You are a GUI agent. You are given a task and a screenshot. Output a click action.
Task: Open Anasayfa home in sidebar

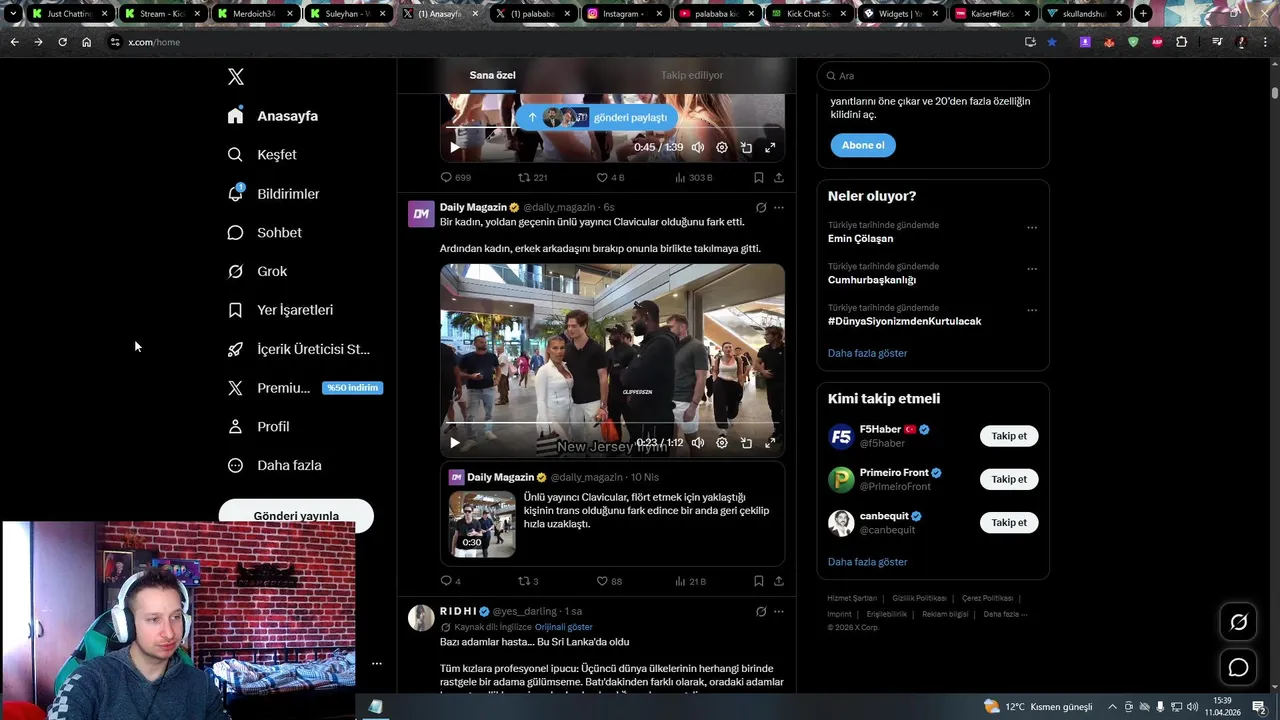[273, 116]
